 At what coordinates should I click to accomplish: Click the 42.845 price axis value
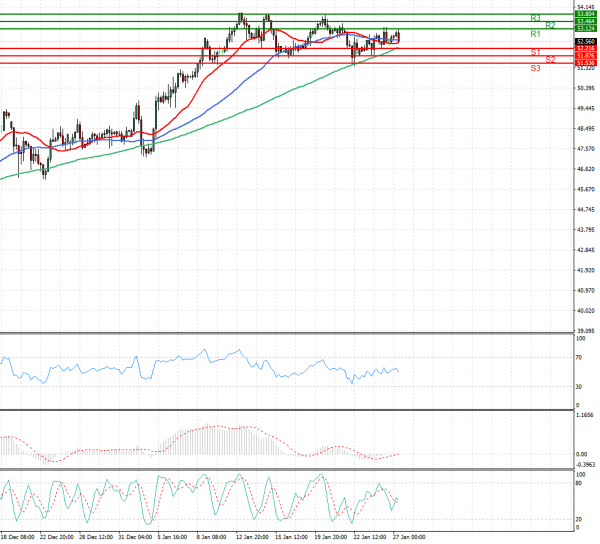coord(586,250)
